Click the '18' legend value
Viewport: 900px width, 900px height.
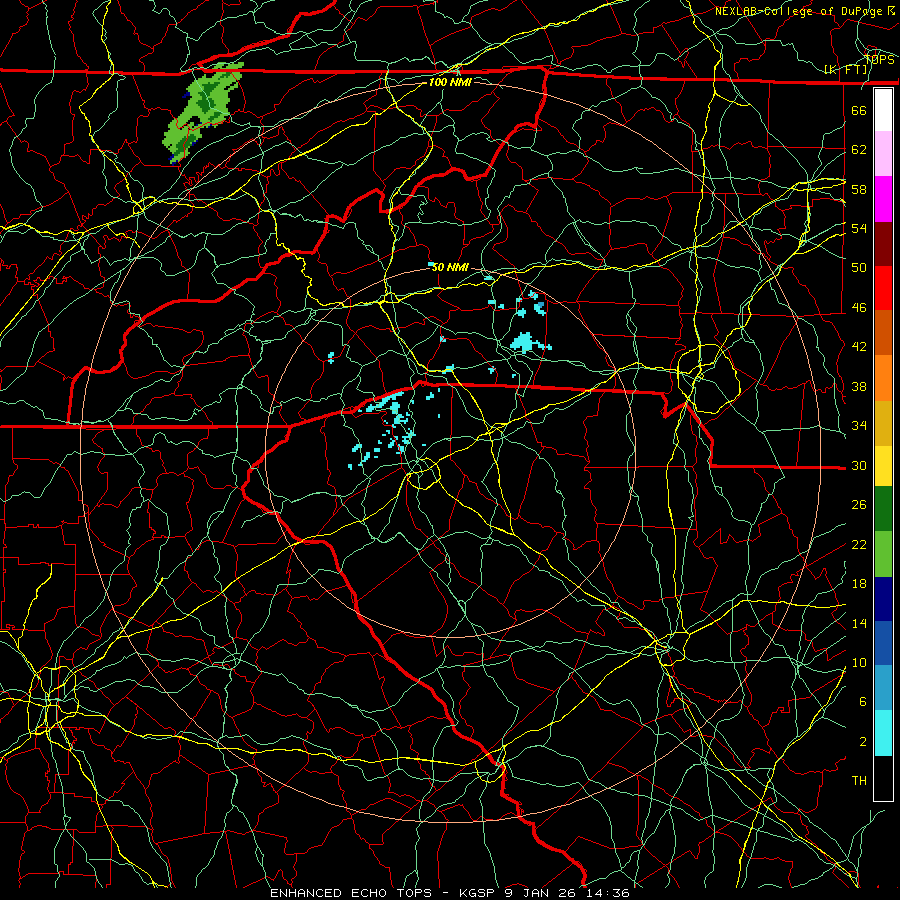pos(859,584)
